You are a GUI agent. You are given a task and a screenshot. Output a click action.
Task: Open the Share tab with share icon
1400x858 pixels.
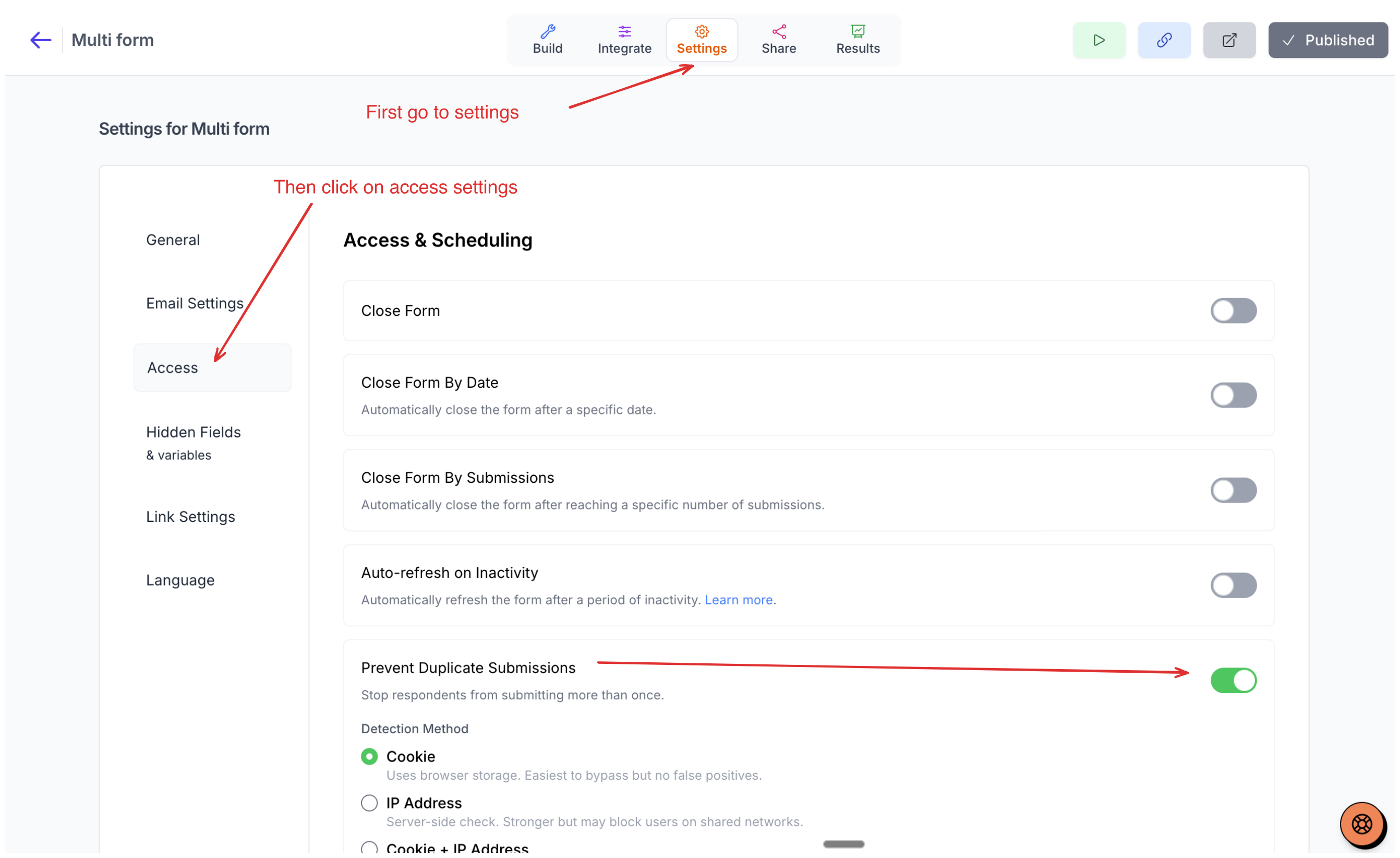point(779,40)
